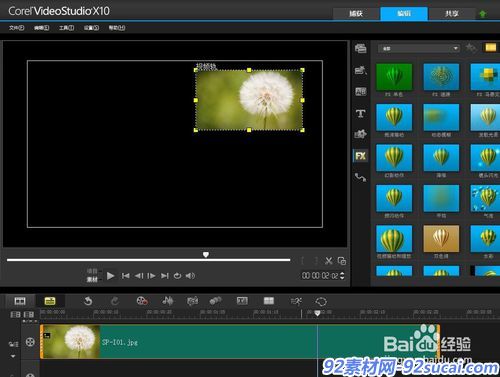This screenshot has width=500, height=377.
Task: Select the SP-I01.jpg clip on timeline
Action: [240, 342]
